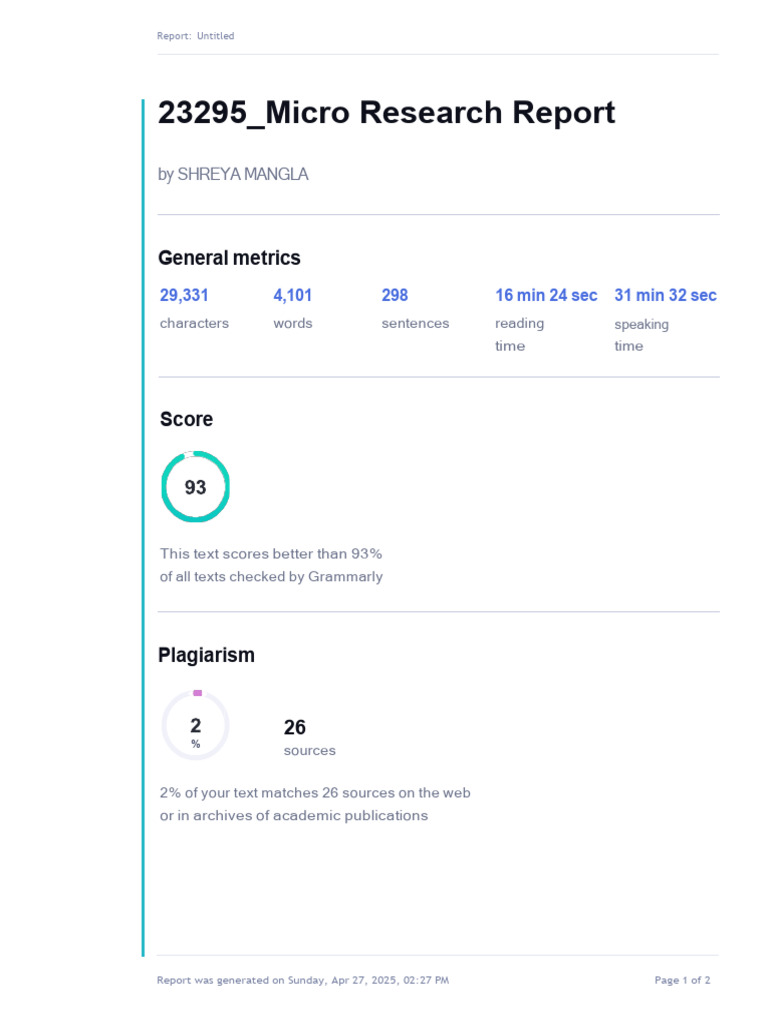Click the Plagiarism section heading
The height and width of the screenshot is (1024, 768).
[206, 655]
